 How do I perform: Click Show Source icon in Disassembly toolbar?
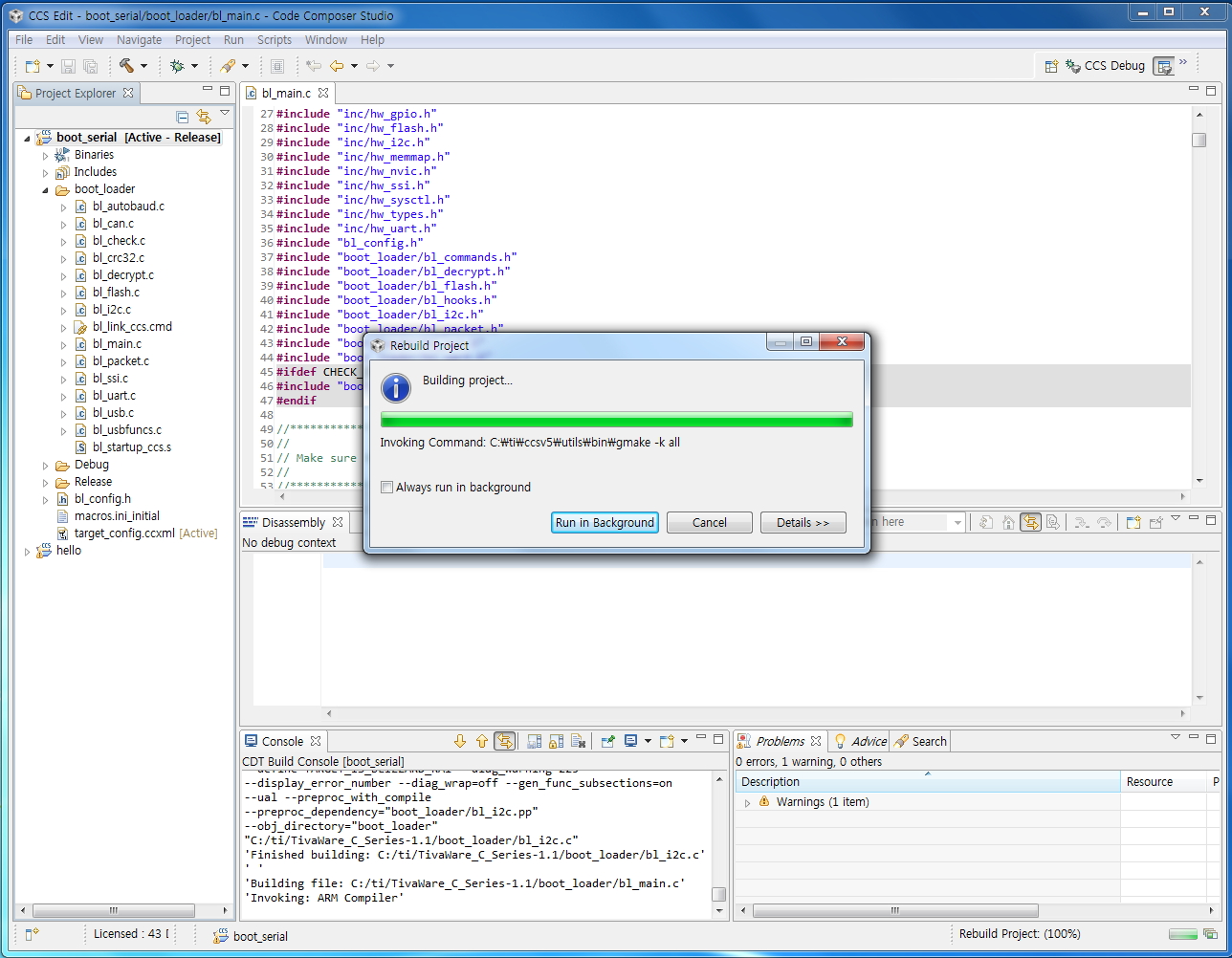(1052, 522)
